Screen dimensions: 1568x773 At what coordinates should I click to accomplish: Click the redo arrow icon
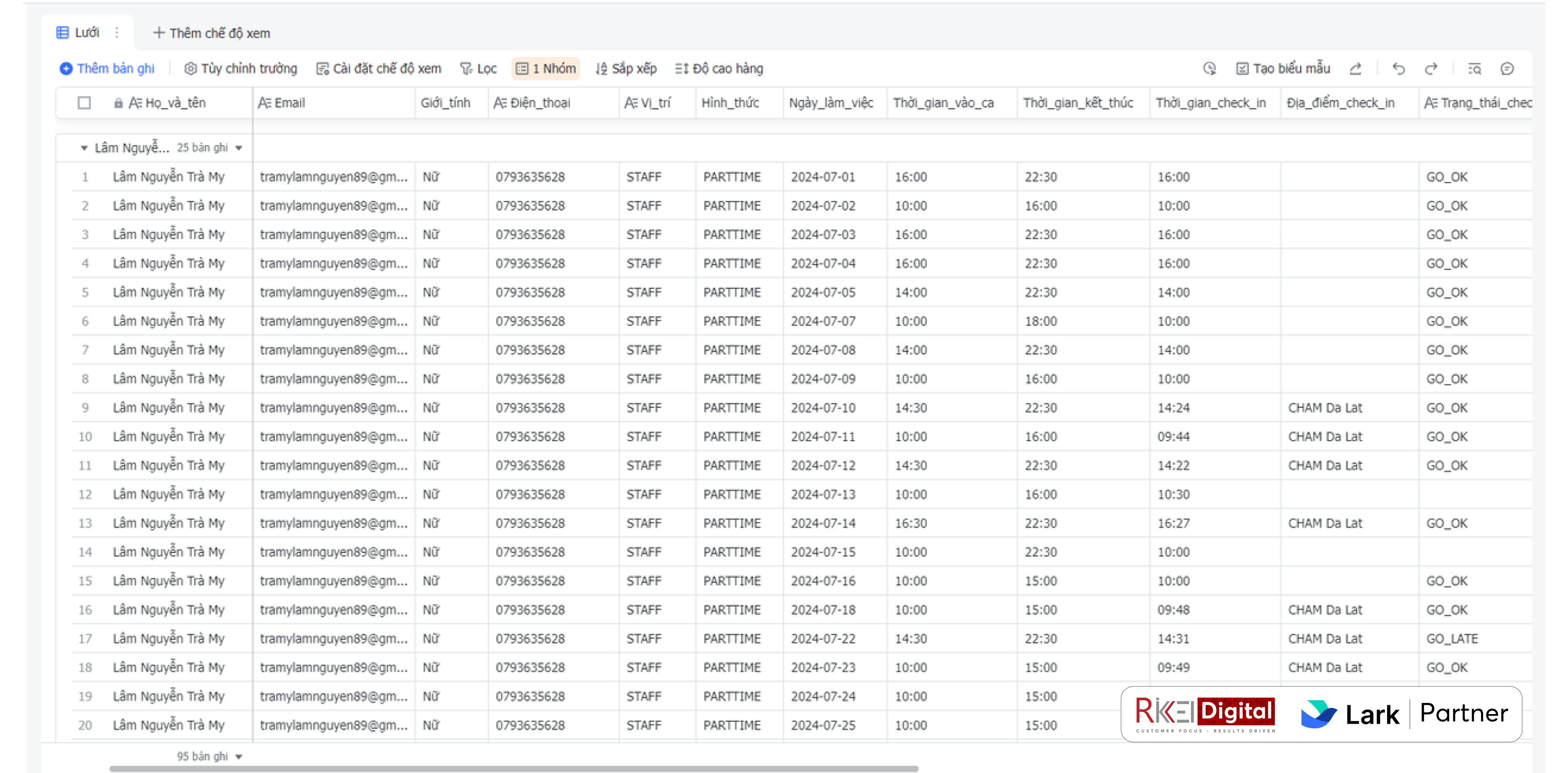pyautogui.click(x=1431, y=69)
